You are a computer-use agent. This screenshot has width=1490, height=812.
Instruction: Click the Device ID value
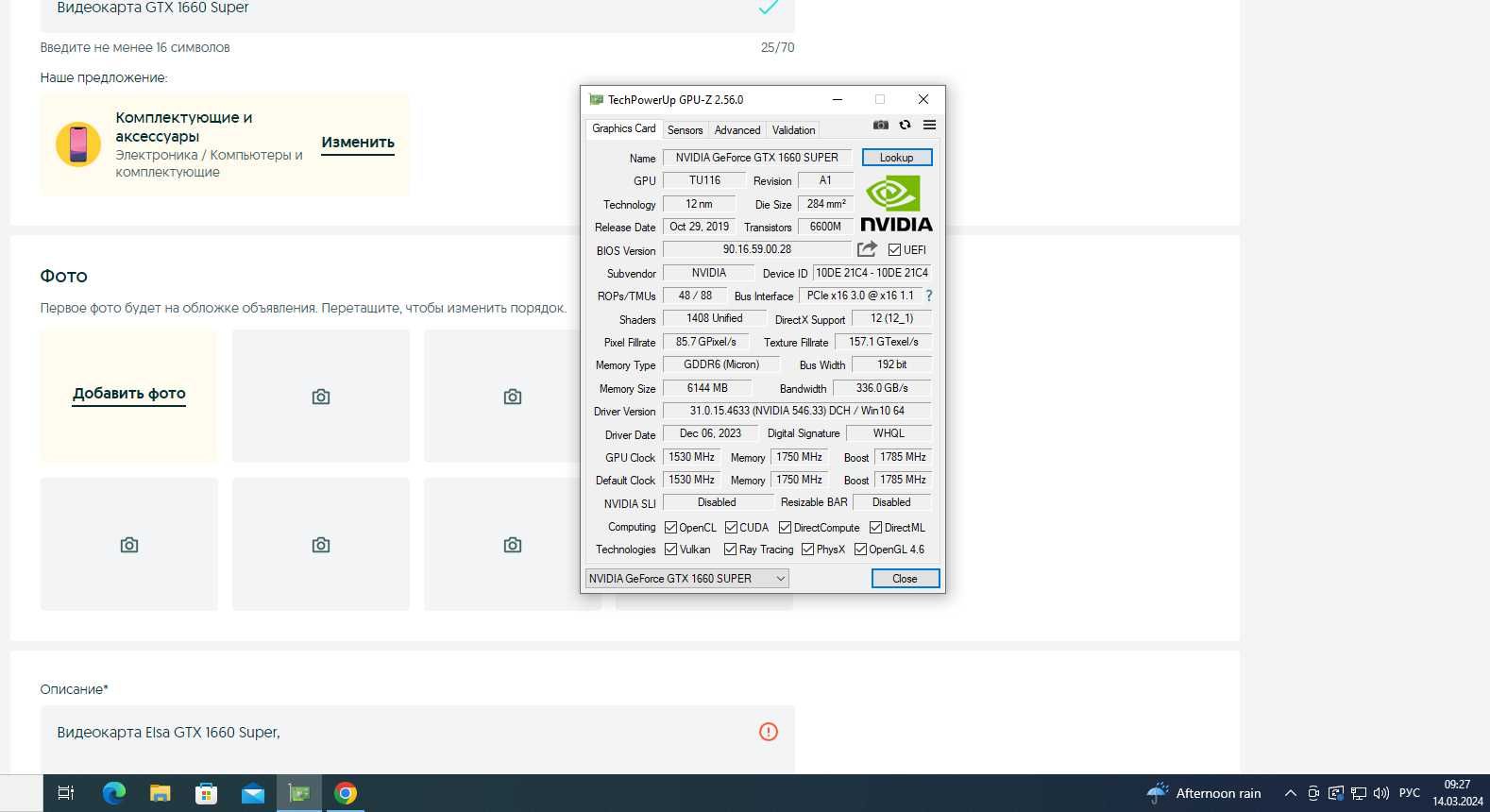click(x=872, y=273)
